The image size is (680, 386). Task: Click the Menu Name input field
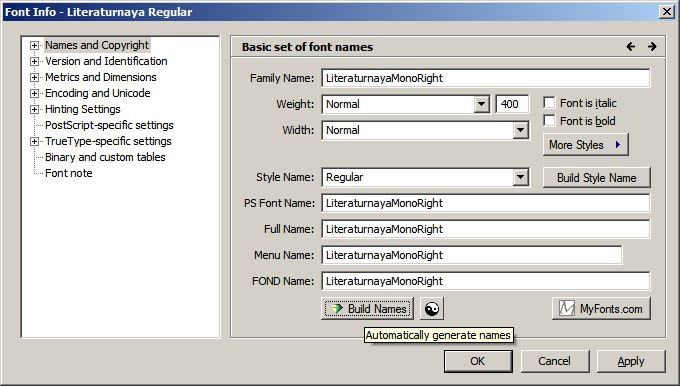tap(472, 255)
